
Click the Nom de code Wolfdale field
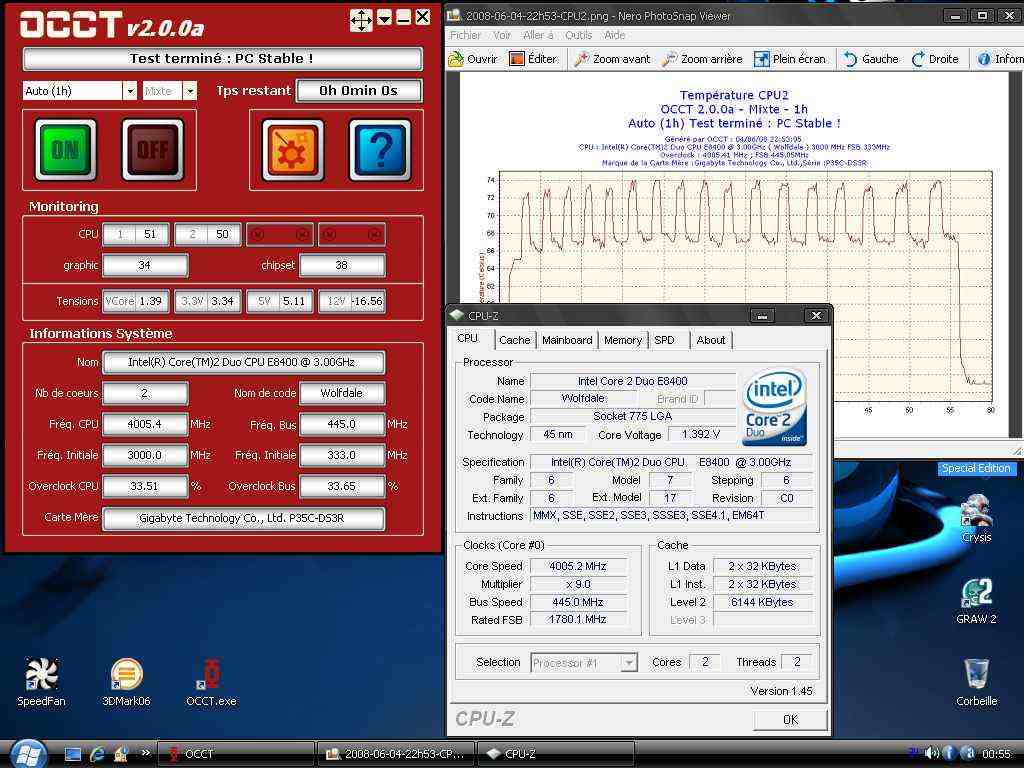tap(342, 393)
